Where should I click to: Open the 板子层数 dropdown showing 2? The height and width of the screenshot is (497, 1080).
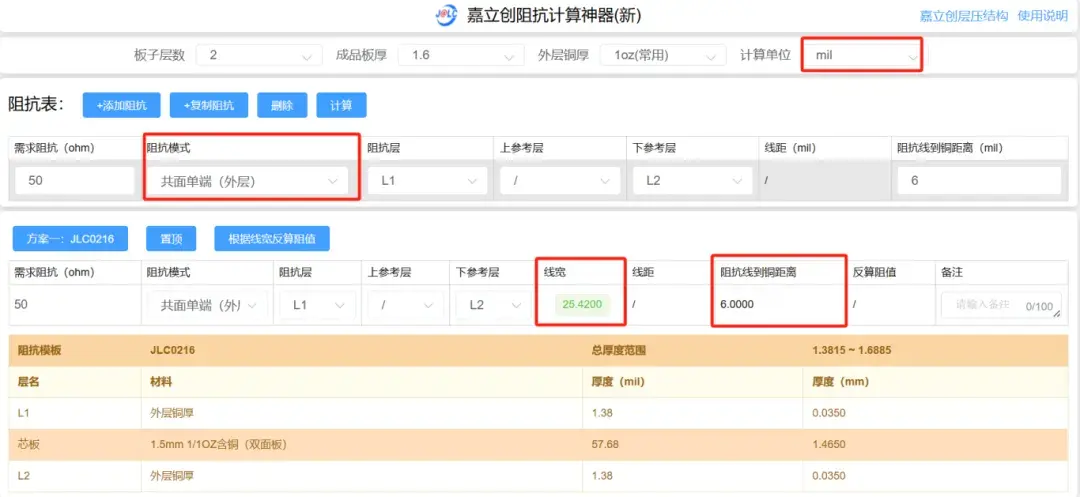click(x=259, y=55)
